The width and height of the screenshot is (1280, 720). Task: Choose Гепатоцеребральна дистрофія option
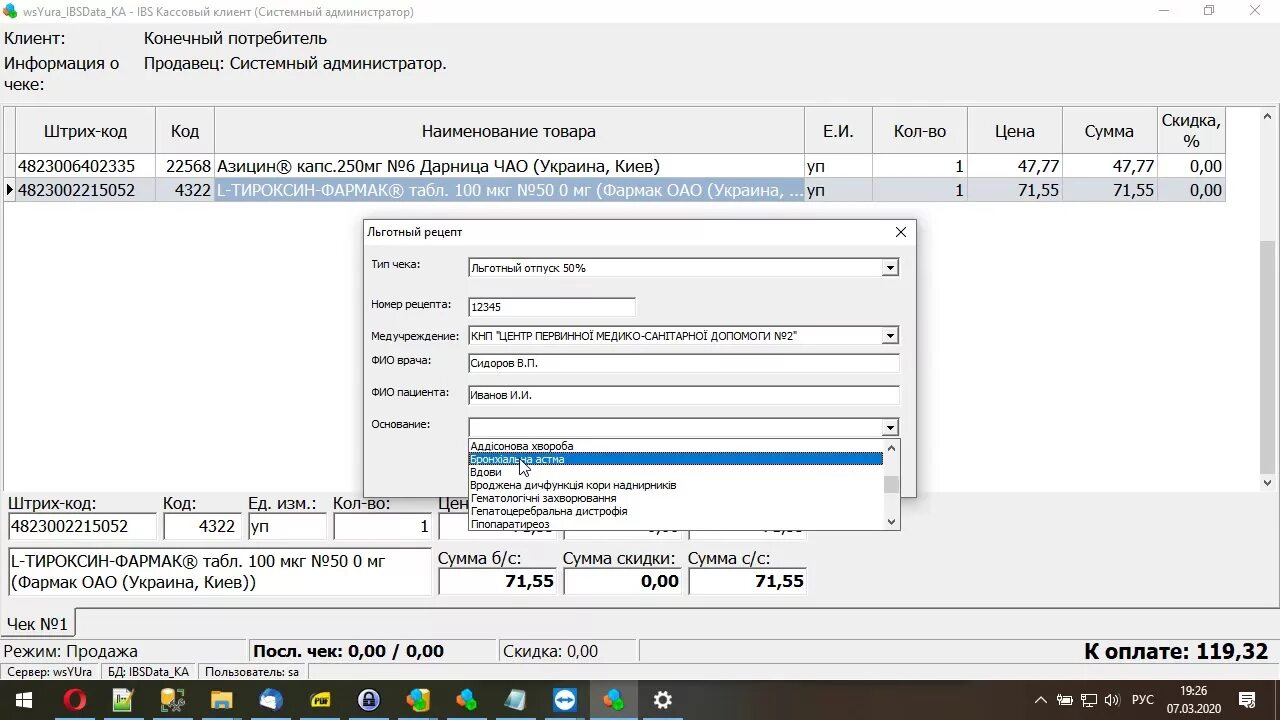[x=676, y=511]
